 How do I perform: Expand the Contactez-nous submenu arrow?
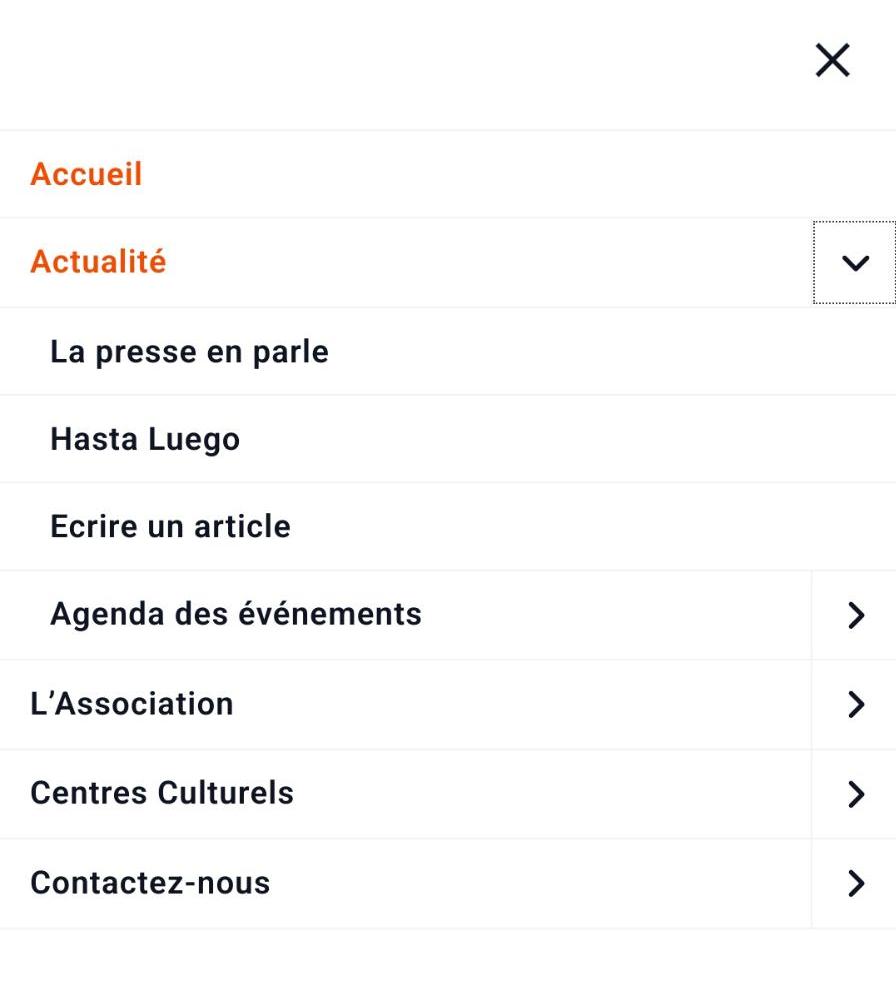[x=854, y=883]
